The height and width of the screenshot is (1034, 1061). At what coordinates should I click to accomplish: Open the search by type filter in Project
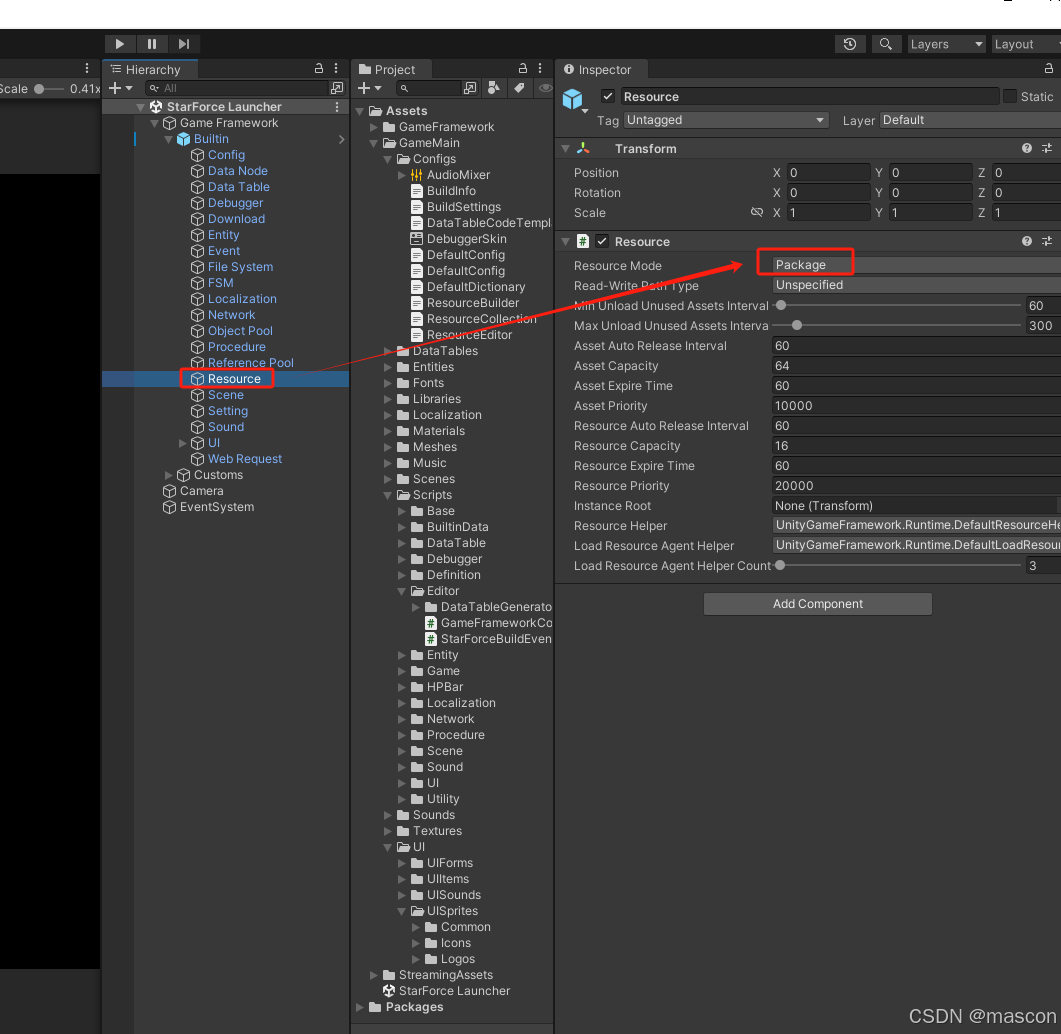coord(494,88)
